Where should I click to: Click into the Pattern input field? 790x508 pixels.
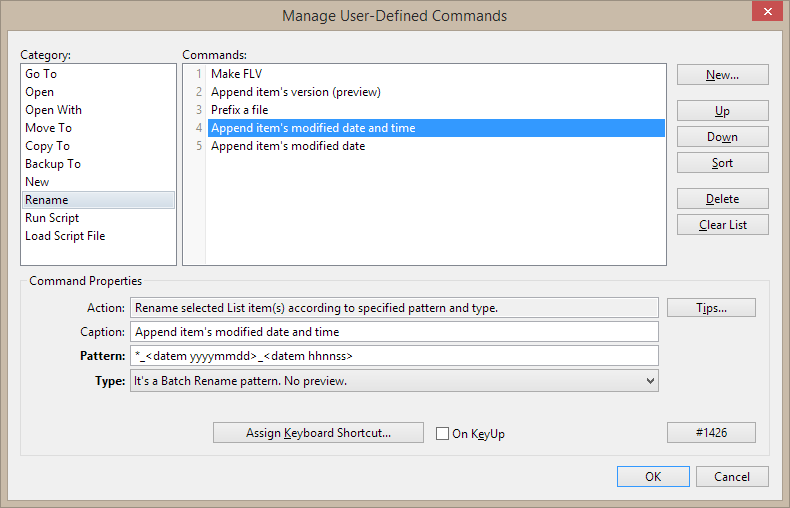click(x=394, y=356)
